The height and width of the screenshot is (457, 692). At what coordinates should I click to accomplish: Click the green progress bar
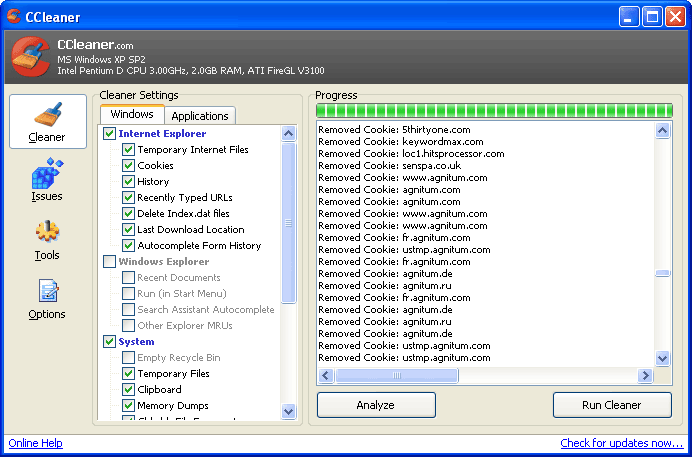pos(494,110)
